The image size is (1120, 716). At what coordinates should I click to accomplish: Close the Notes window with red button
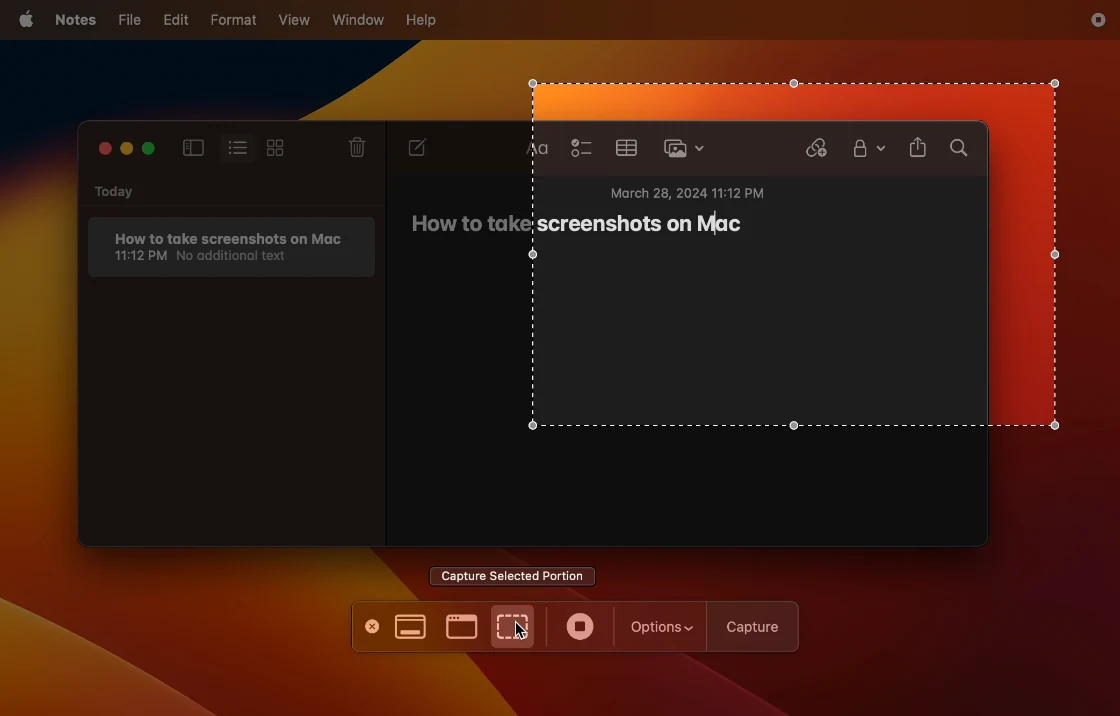coord(105,148)
